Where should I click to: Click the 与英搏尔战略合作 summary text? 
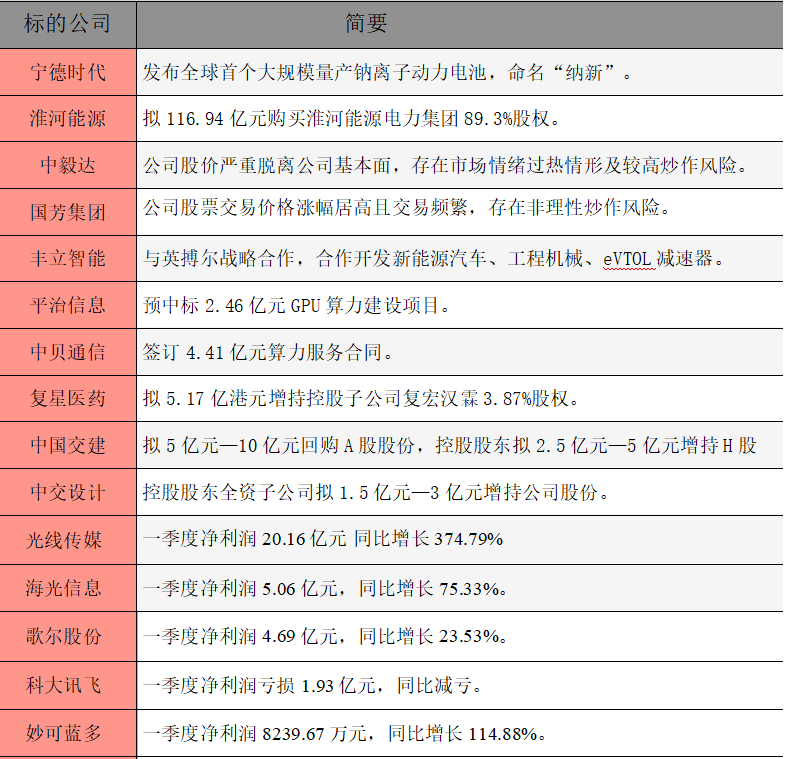pyautogui.click(x=433, y=259)
